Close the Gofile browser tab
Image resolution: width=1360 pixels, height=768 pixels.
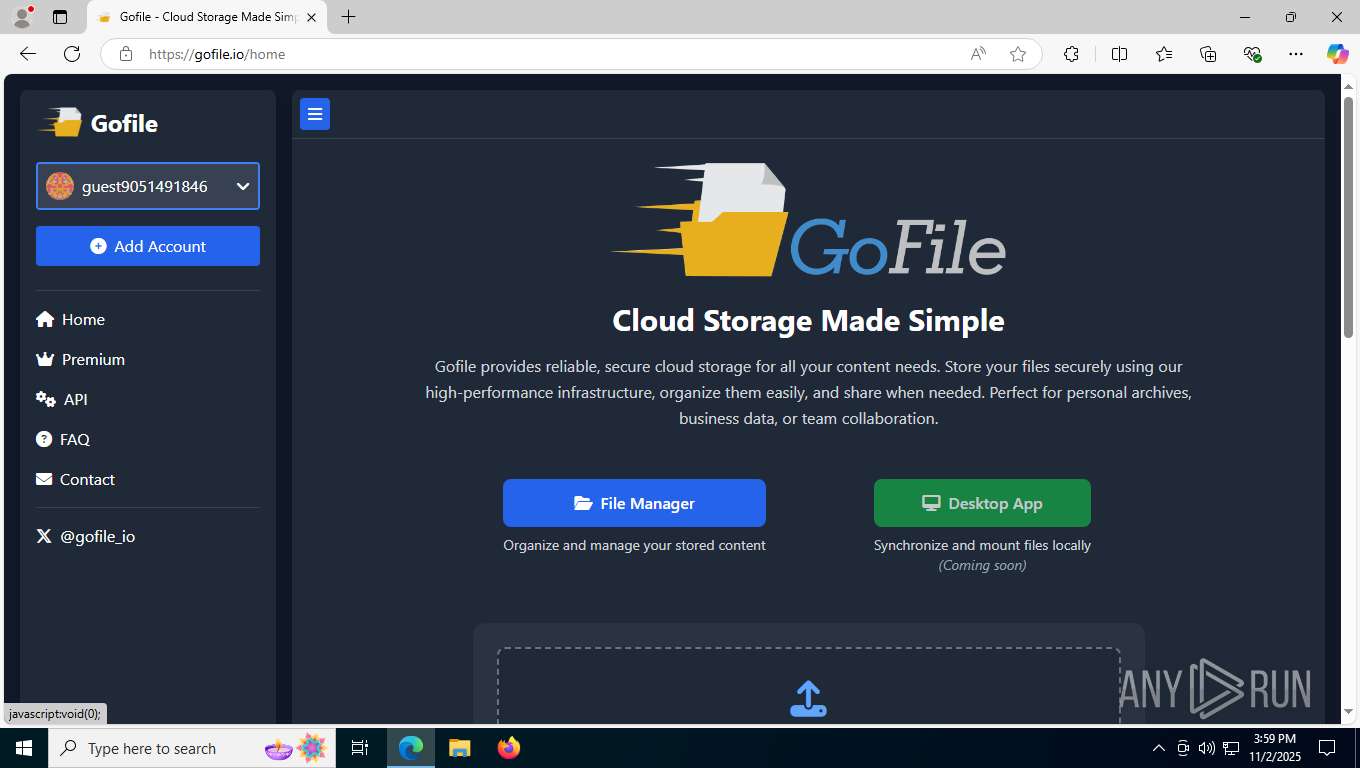pyautogui.click(x=311, y=17)
